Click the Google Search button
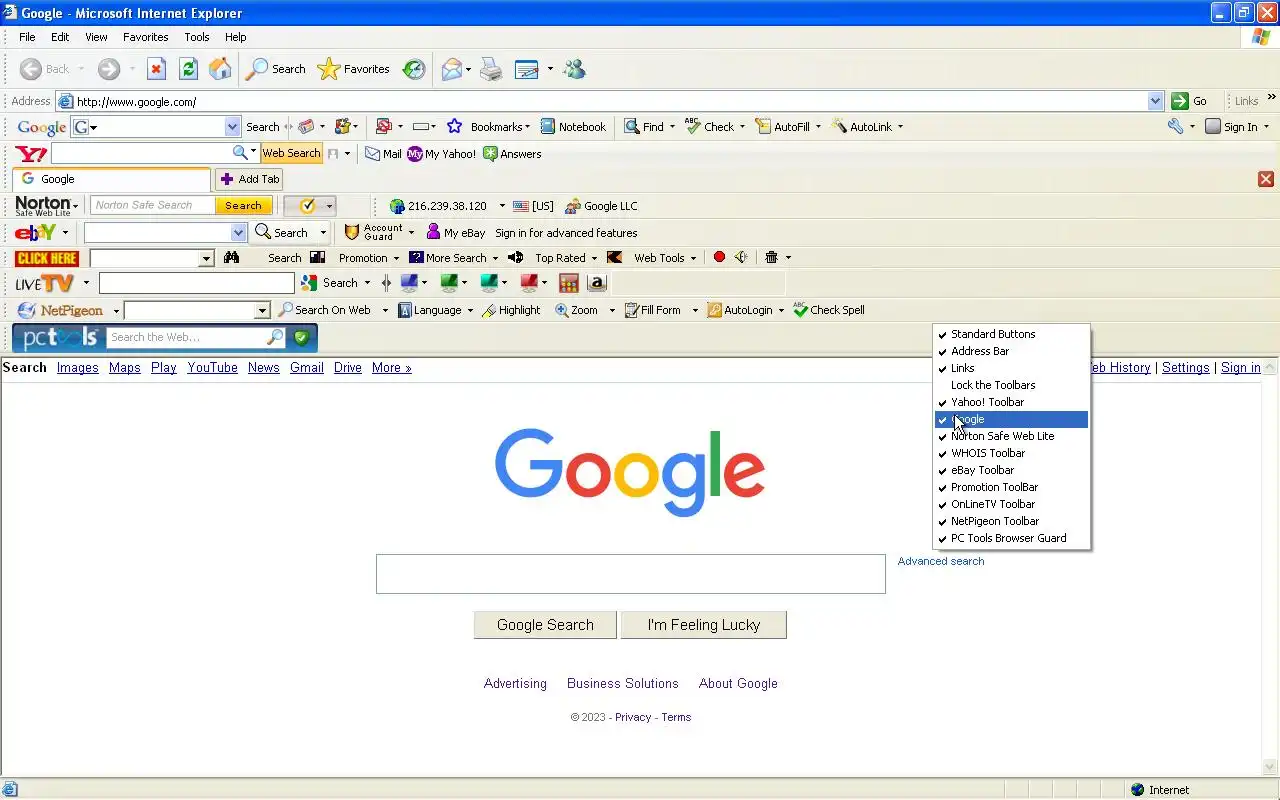The width and height of the screenshot is (1280, 800). point(545,625)
